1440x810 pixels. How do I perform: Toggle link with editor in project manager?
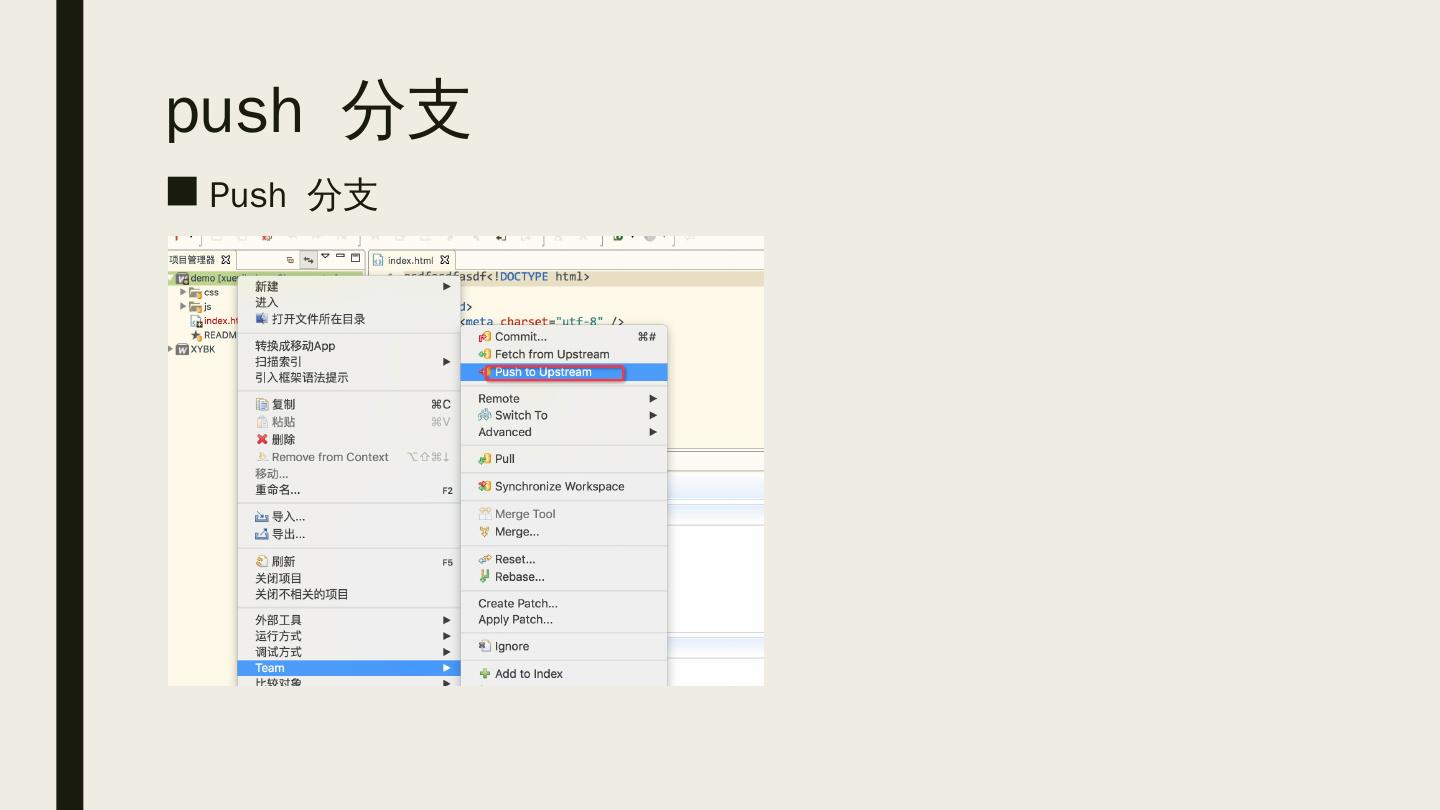click(x=309, y=260)
